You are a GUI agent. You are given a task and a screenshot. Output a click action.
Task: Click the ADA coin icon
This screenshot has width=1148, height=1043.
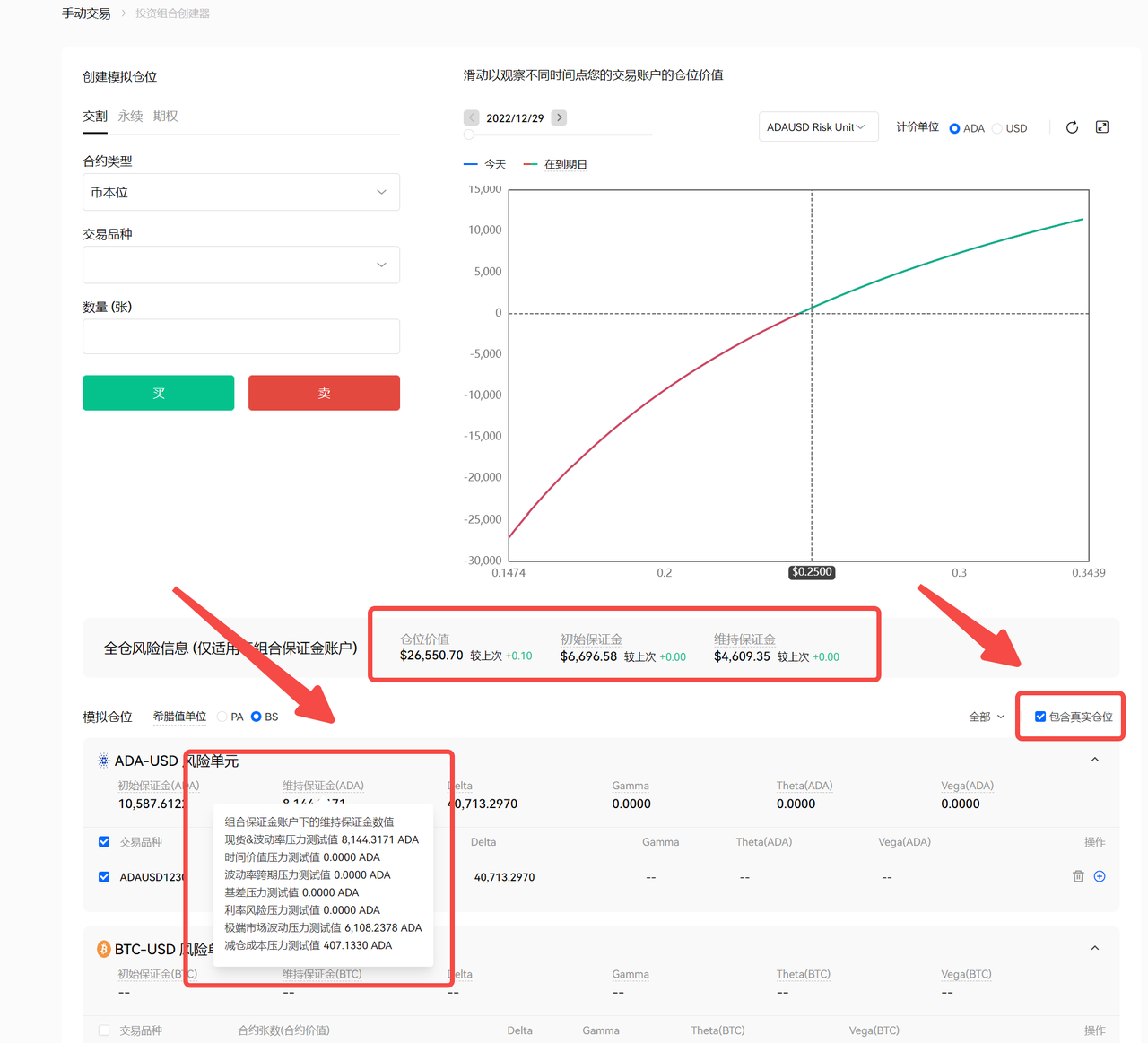(104, 761)
